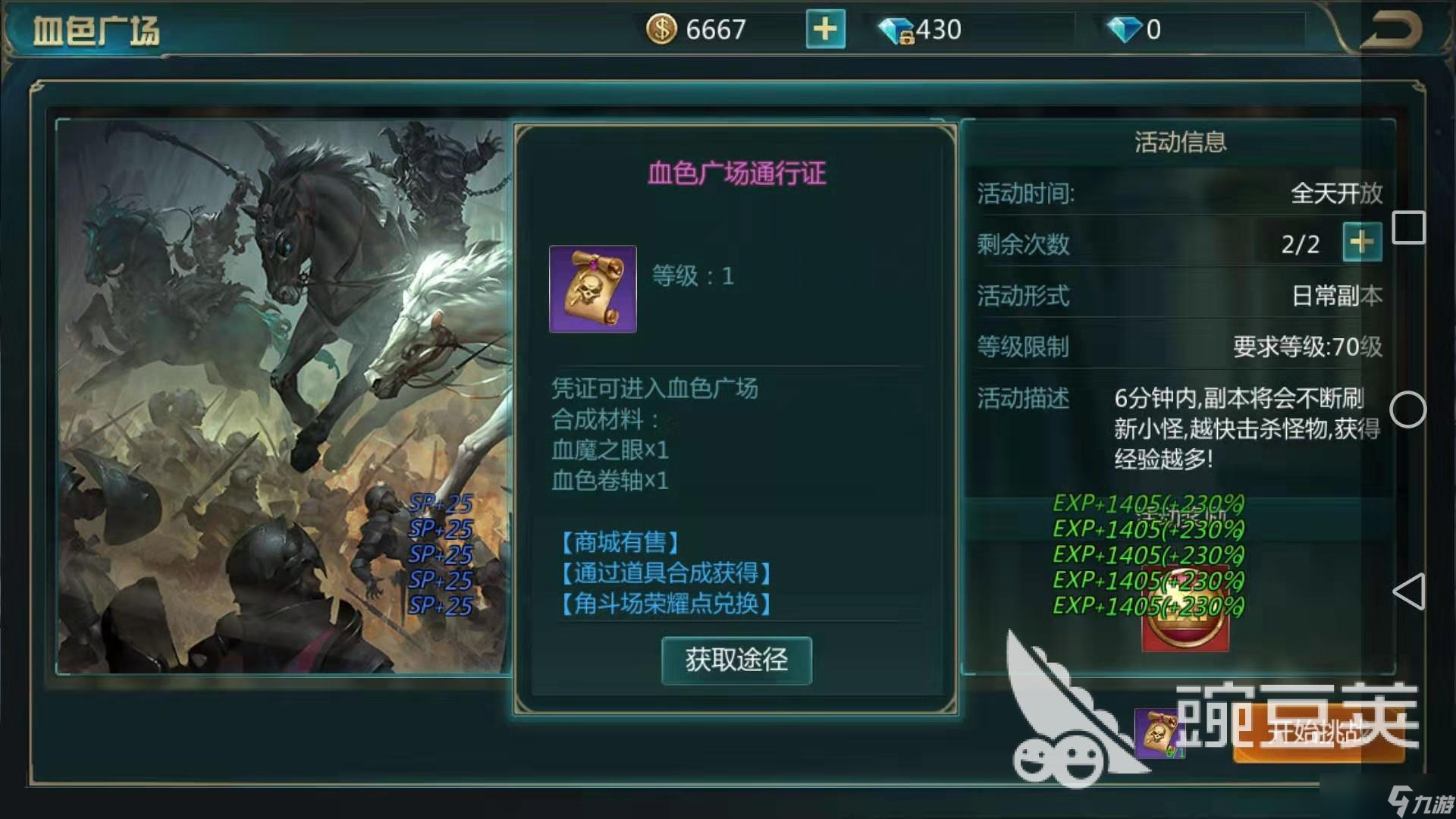Tap the Android back triangle button

[1409, 591]
